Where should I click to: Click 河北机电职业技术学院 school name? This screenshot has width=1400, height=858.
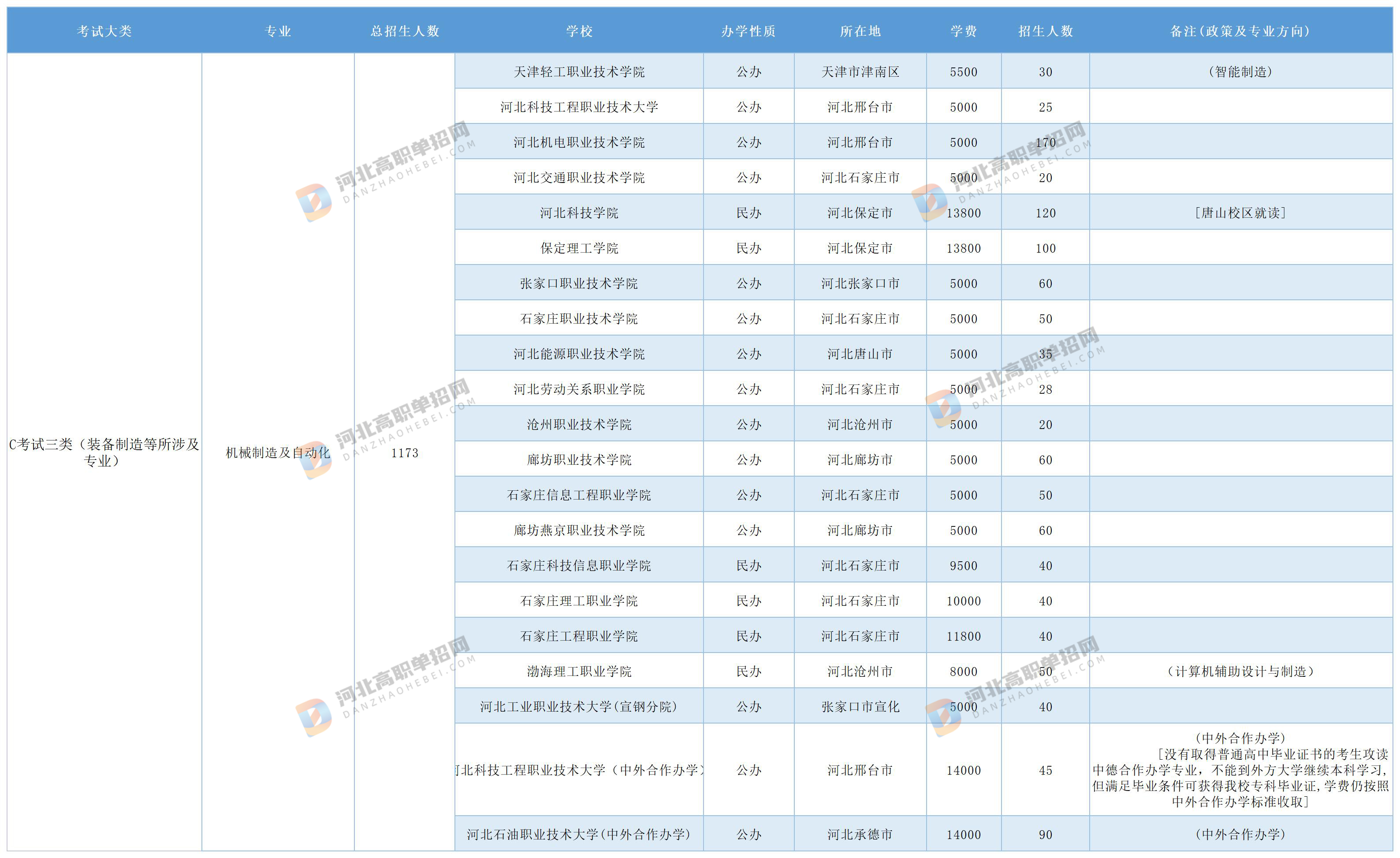point(579,142)
